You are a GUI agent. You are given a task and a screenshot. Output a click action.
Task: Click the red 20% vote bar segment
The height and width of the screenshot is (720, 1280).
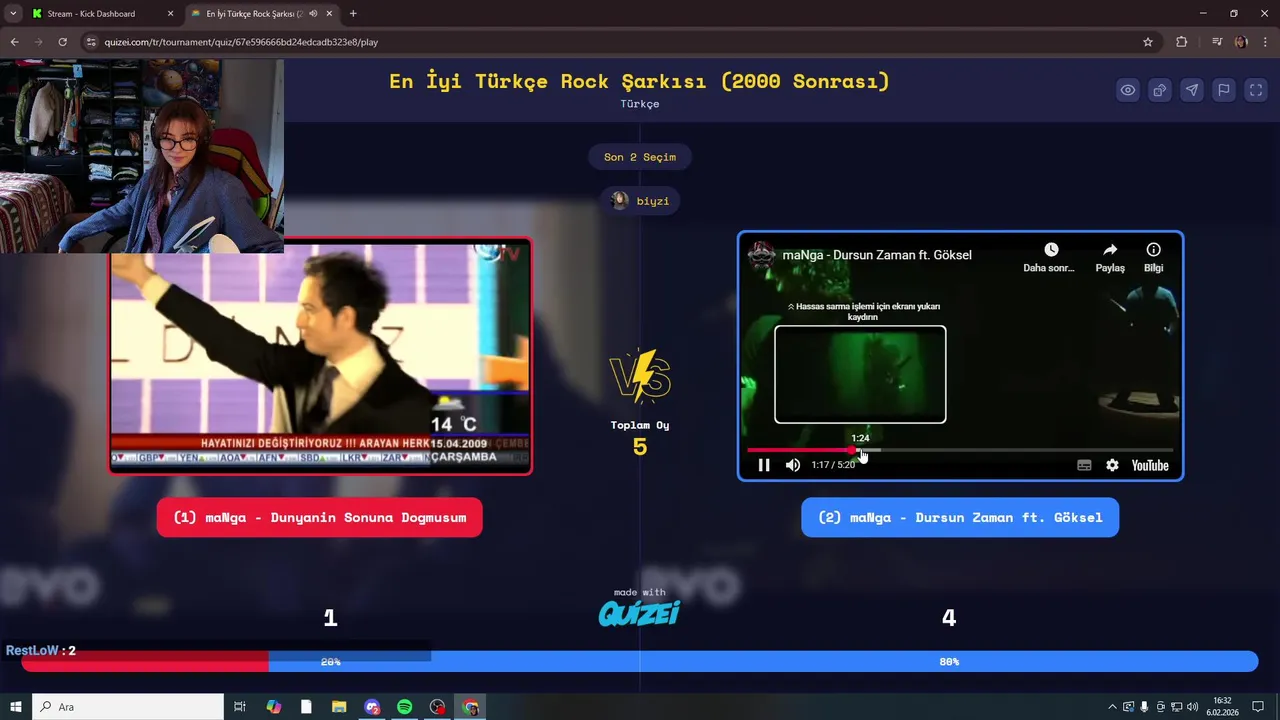tap(145, 661)
